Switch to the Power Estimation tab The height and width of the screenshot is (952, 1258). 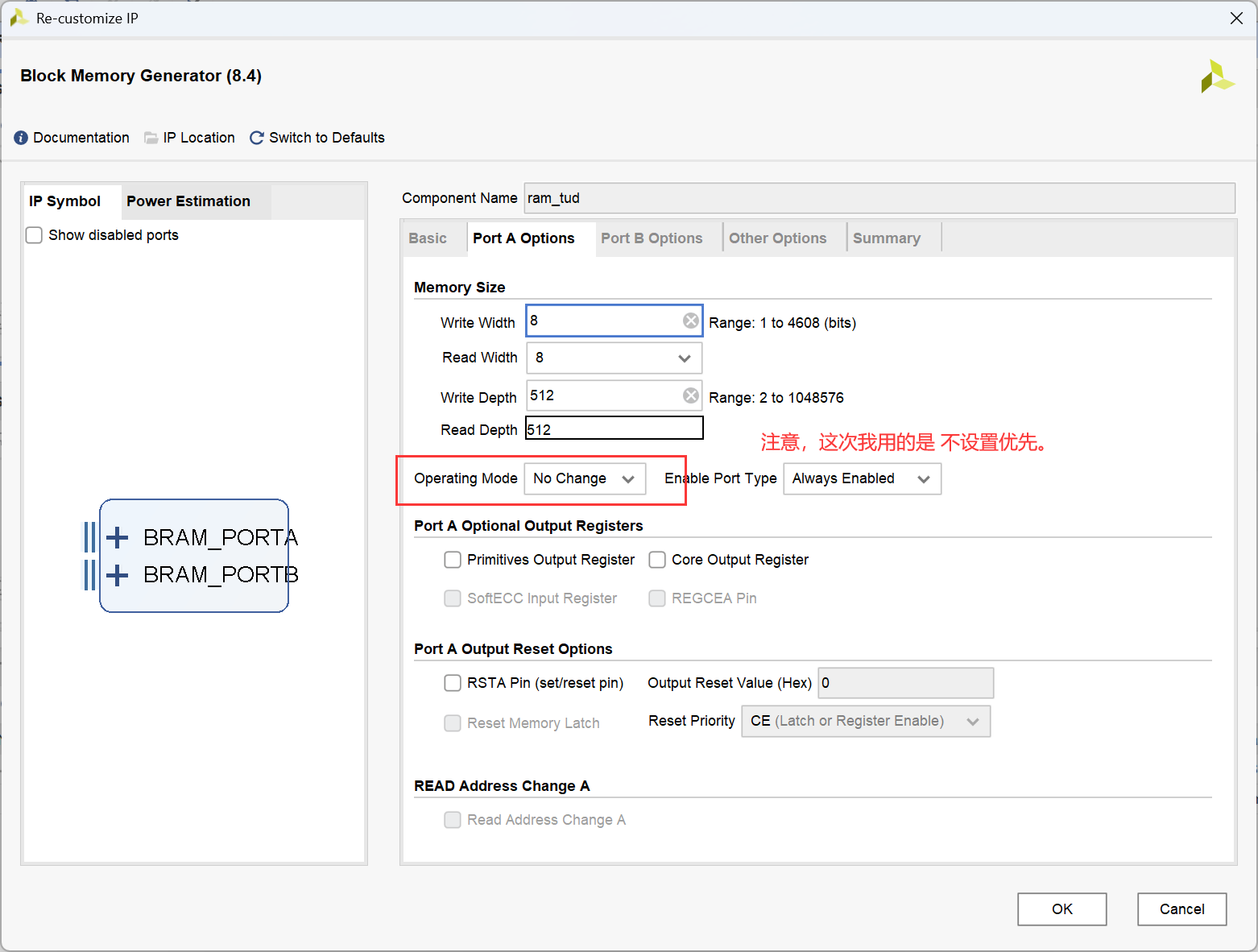(188, 201)
